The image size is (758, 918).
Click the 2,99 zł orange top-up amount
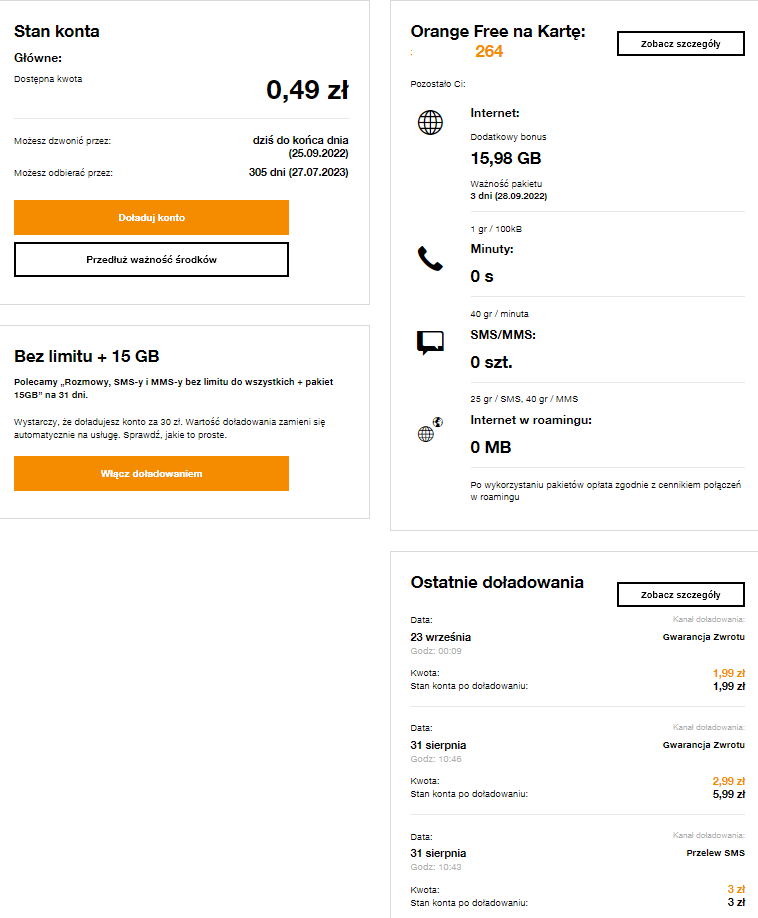728,781
